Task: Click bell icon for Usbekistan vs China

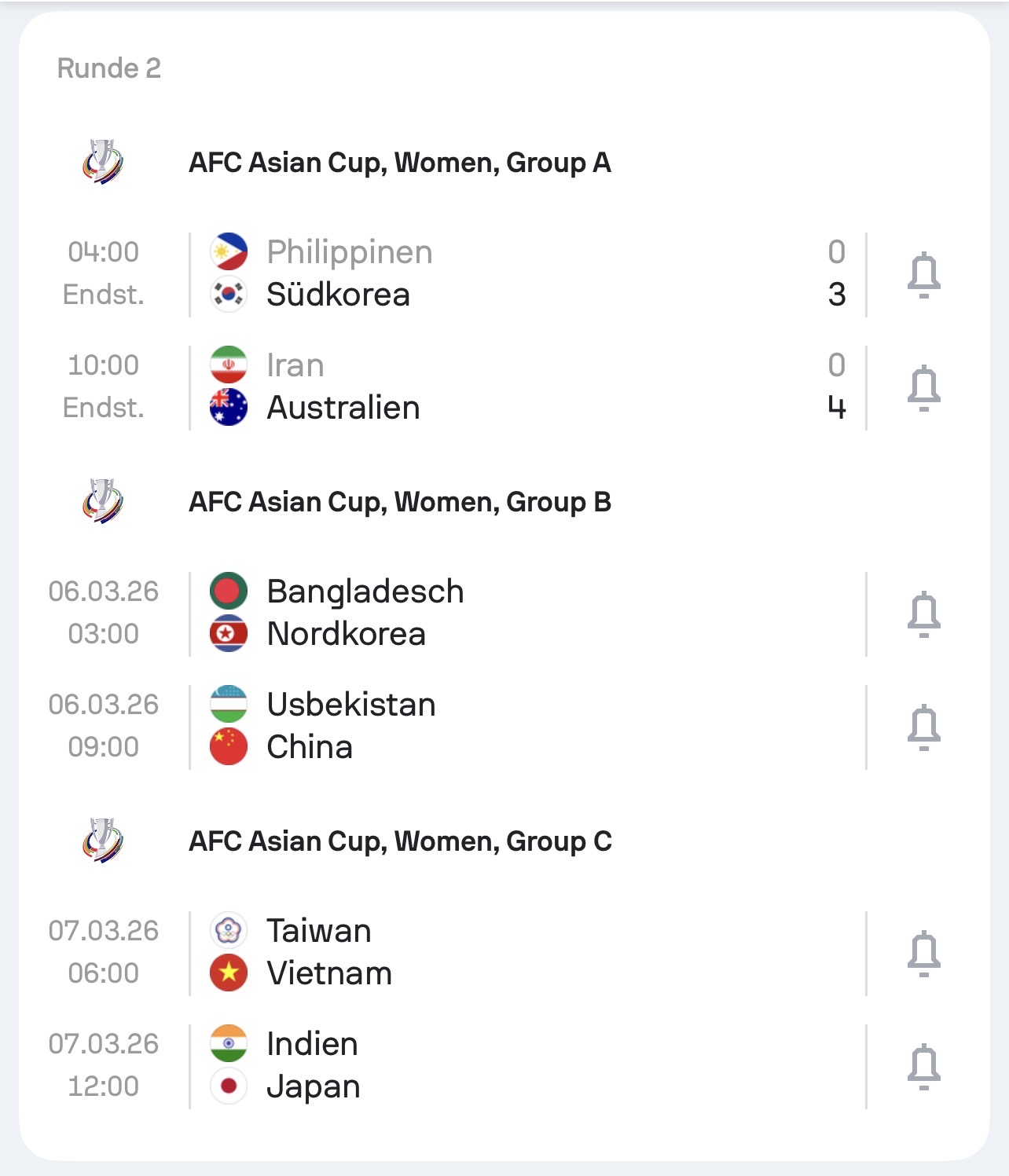Action: point(923,727)
